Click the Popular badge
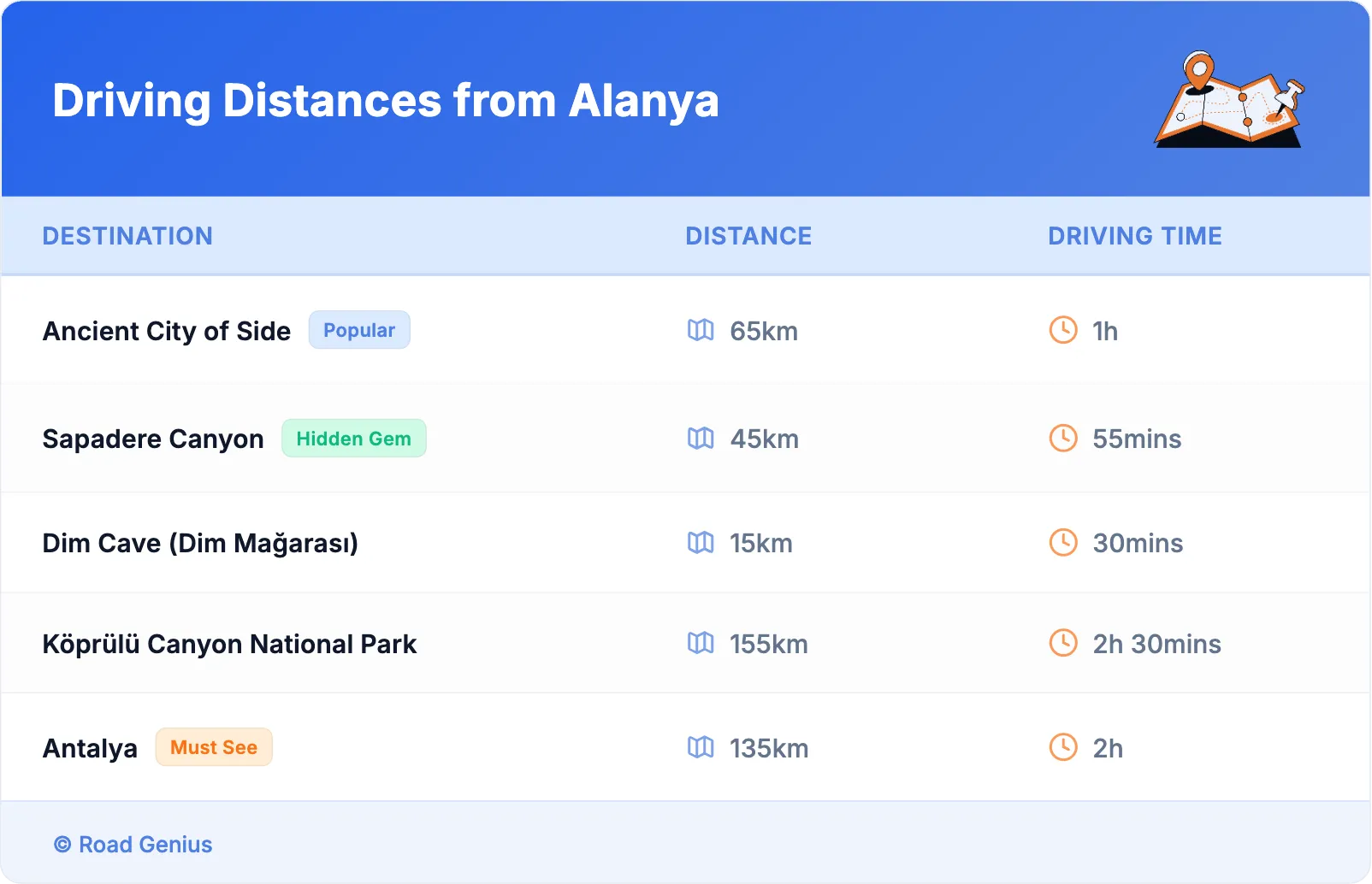The height and width of the screenshot is (884, 1372). point(359,330)
